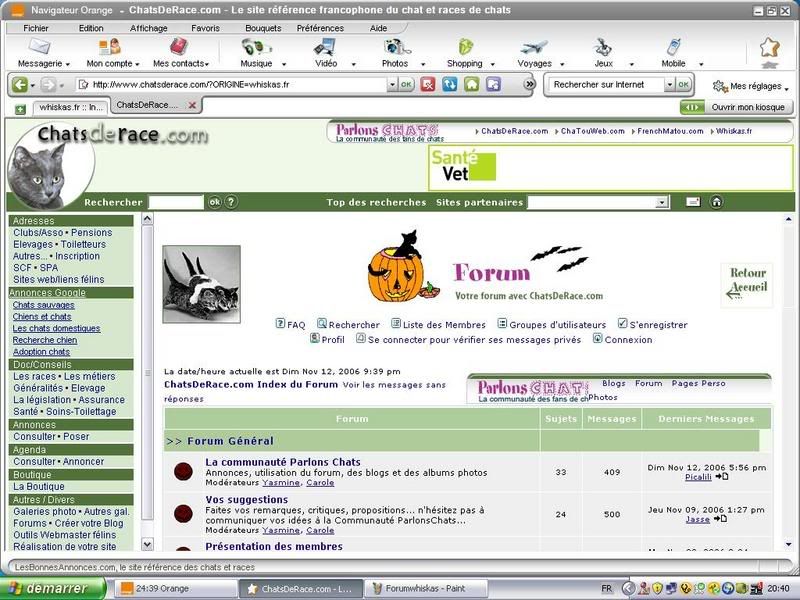The image size is (800, 600).
Task: Click the green home page icon
Action: click(x=471, y=84)
